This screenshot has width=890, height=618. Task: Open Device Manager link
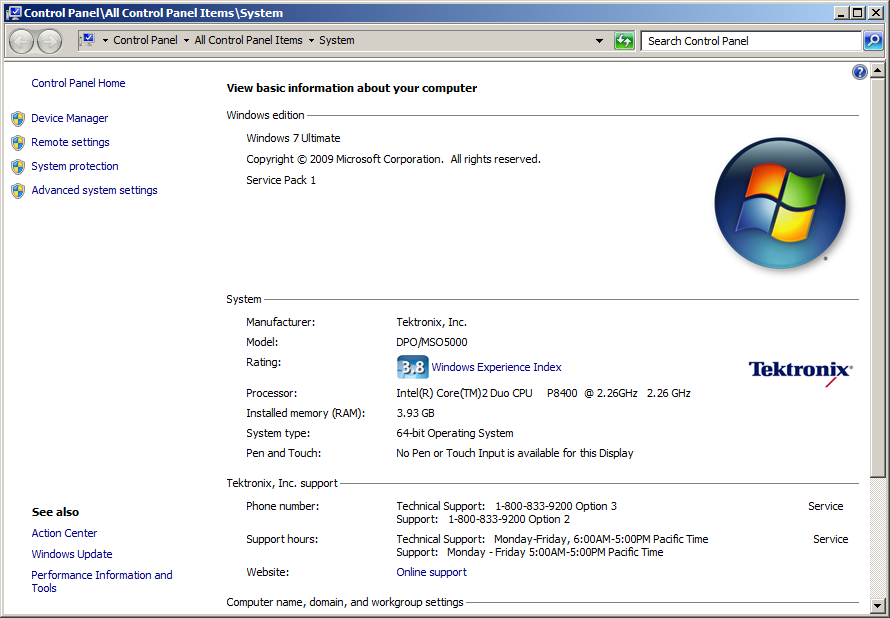70,118
